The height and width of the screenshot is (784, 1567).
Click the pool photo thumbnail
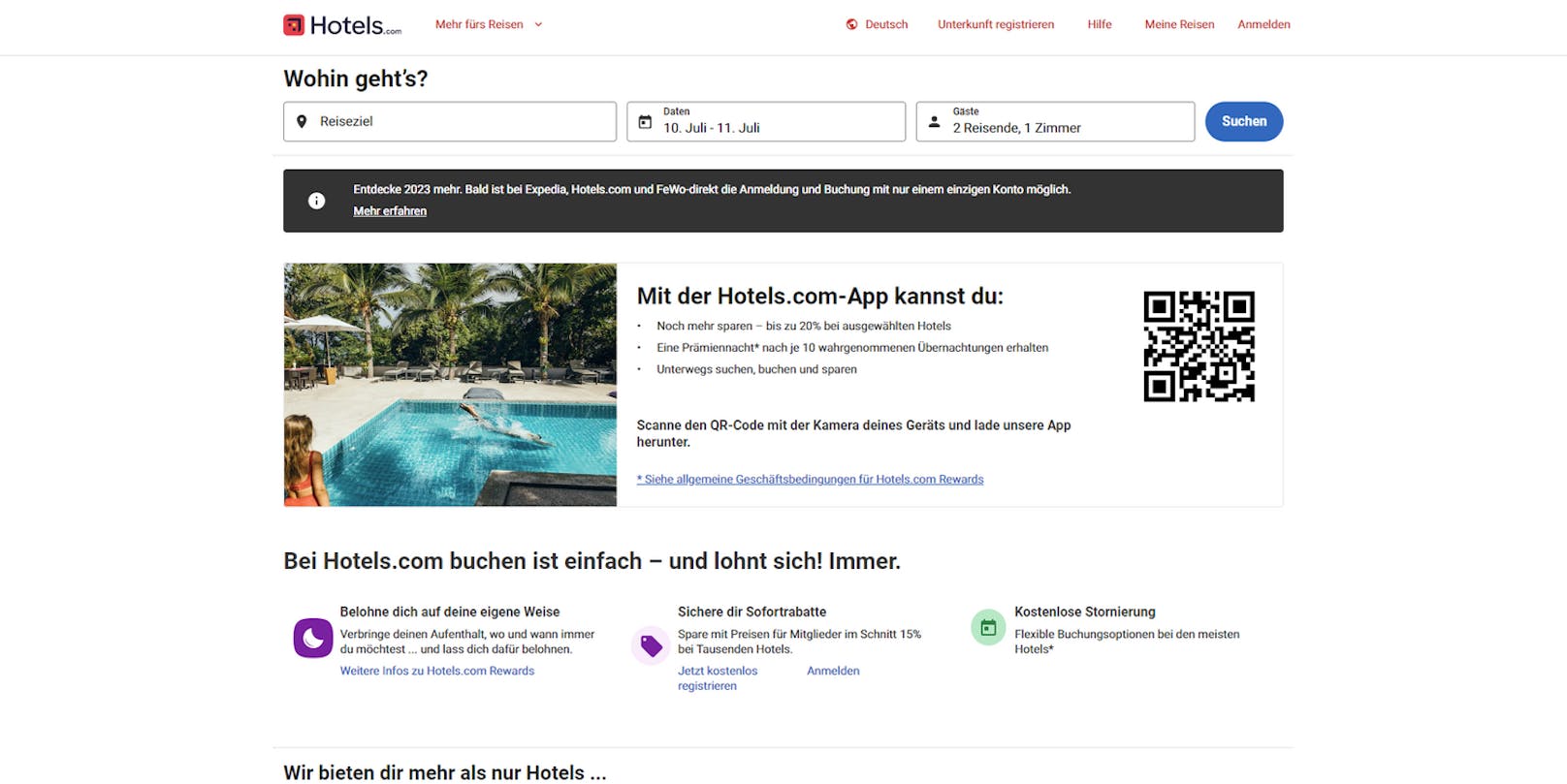click(x=450, y=385)
